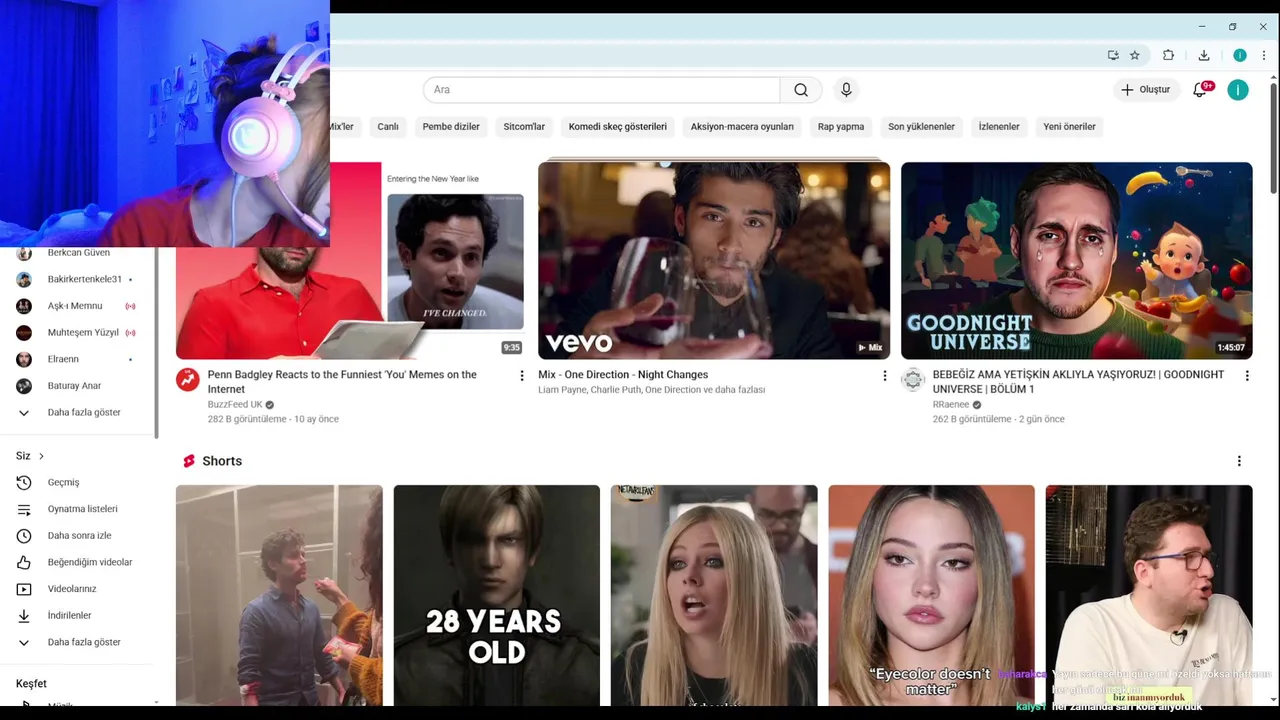Open options for Goodnight Universe video
Image resolution: width=1280 pixels, height=720 pixels.
1247,376
